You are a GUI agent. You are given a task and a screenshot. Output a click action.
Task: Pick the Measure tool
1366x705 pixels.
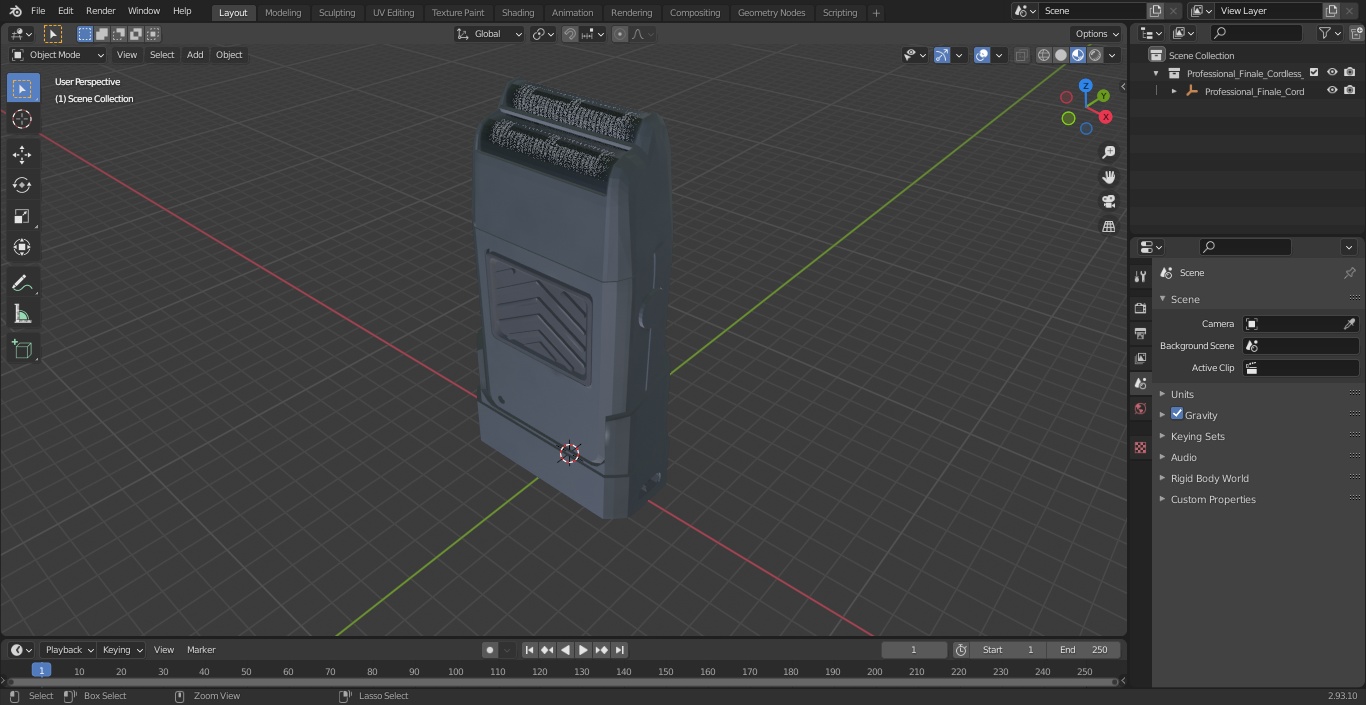22,315
